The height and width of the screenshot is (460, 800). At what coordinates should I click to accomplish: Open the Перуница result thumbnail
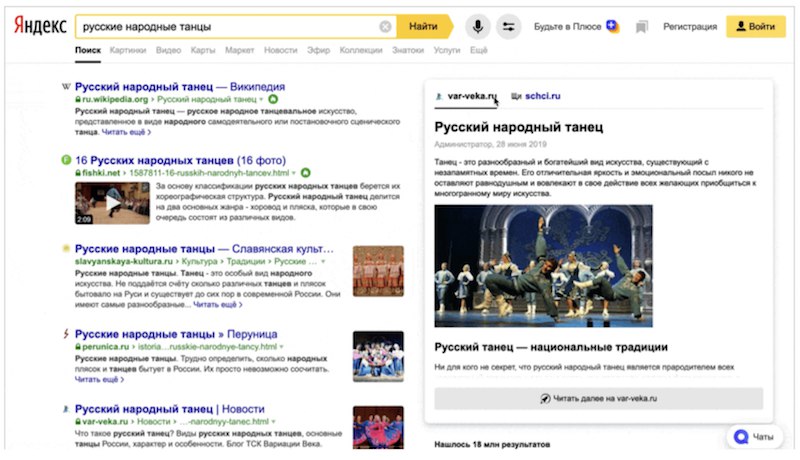pos(378,356)
